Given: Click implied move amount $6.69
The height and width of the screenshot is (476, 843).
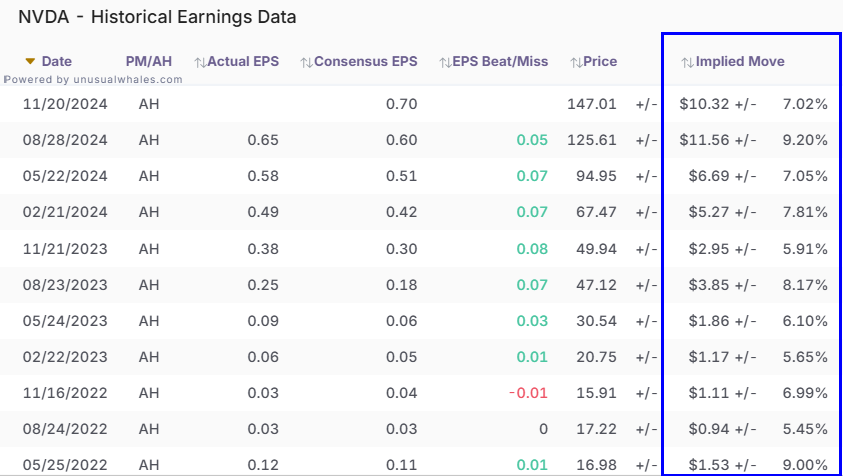Looking at the screenshot, I should click(x=709, y=176).
